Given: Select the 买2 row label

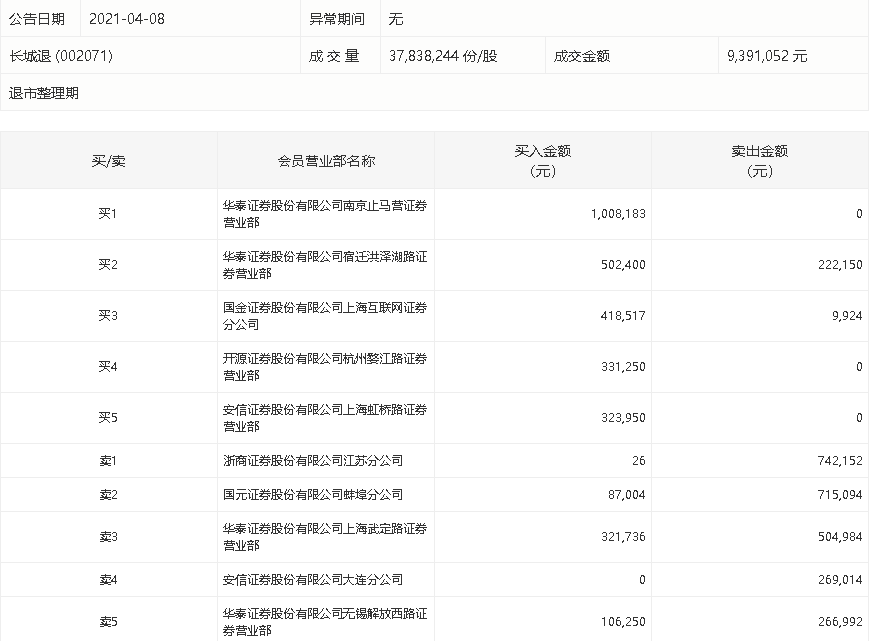Looking at the screenshot, I should [x=108, y=264].
